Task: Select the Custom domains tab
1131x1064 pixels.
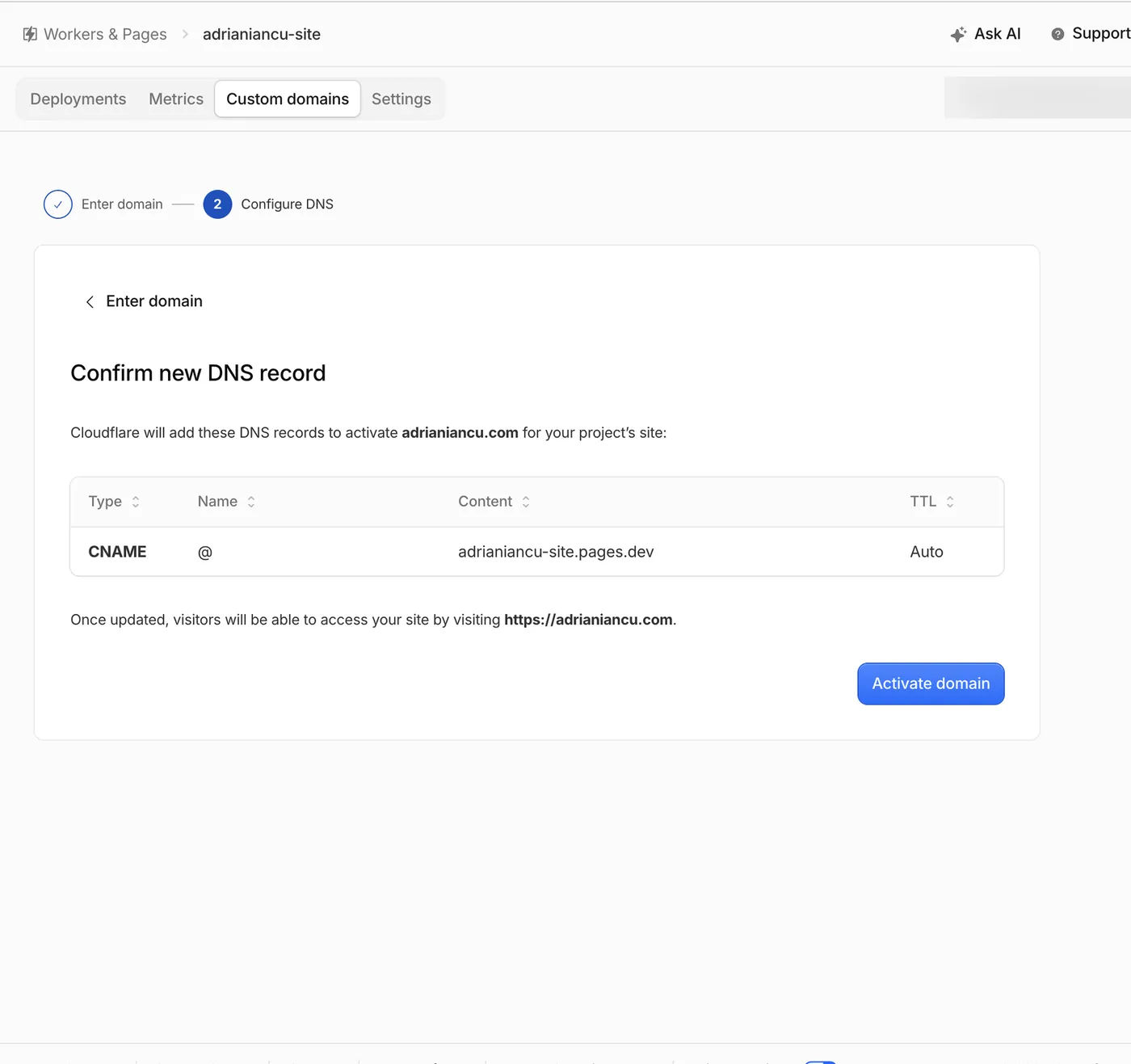Action: coord(288,99)
